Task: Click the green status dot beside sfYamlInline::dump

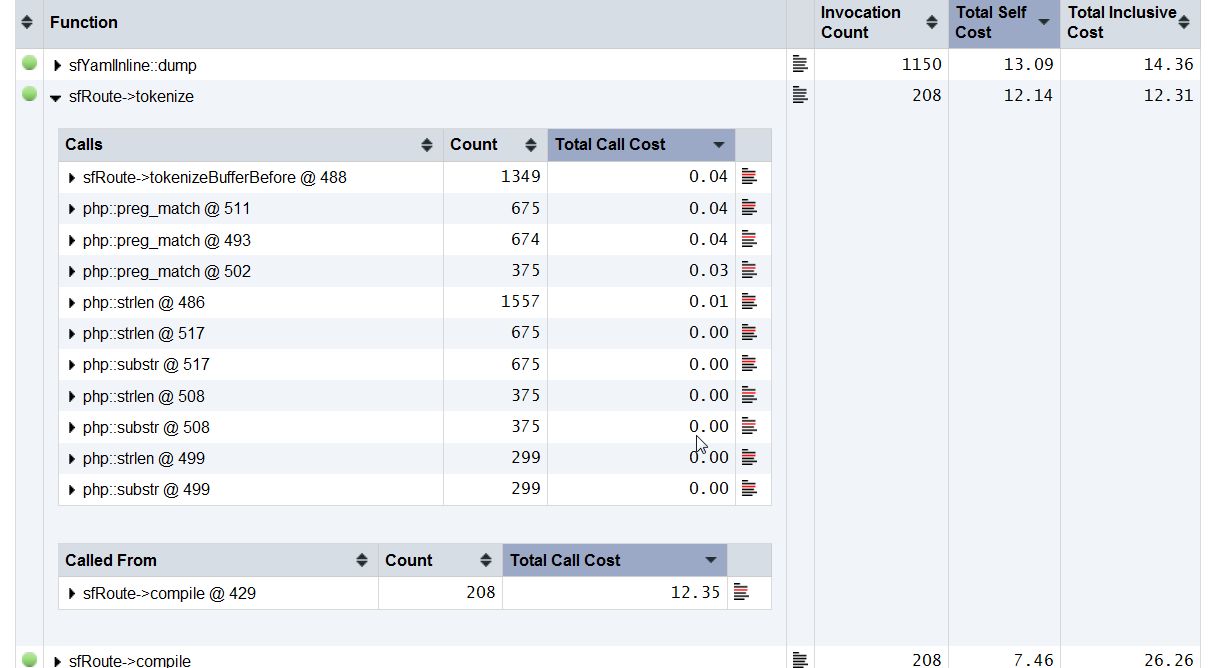Action: coord(29,63)
